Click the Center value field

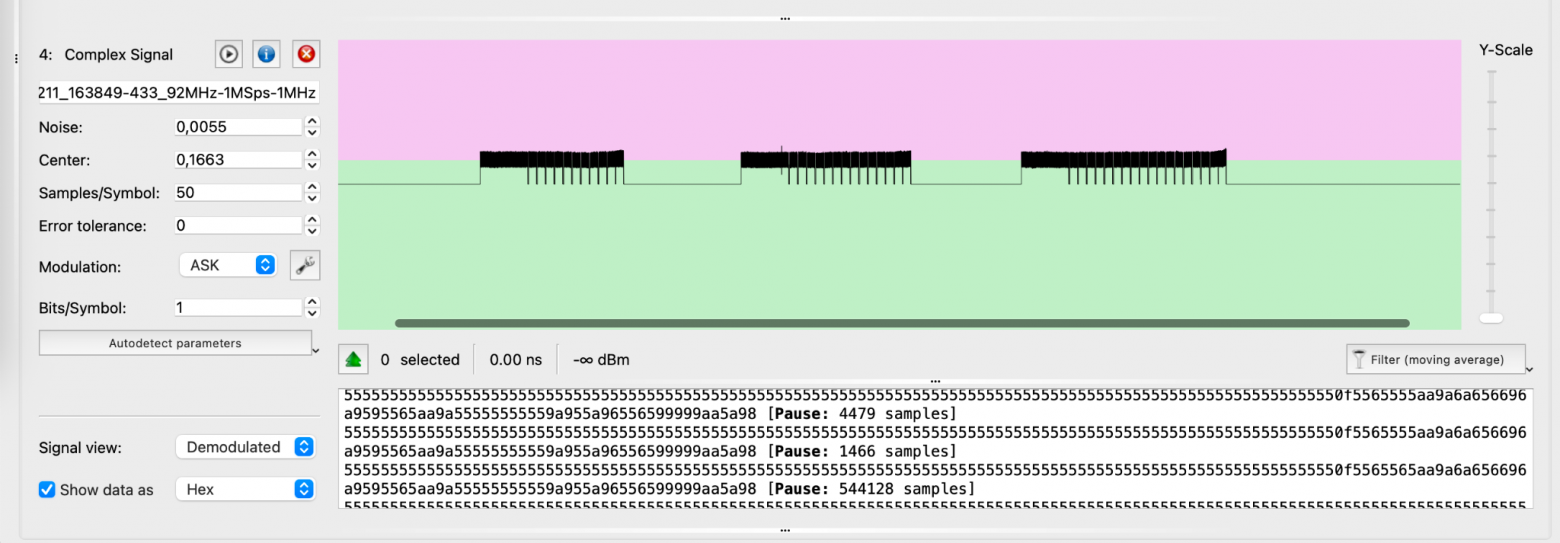click(238, 160)
